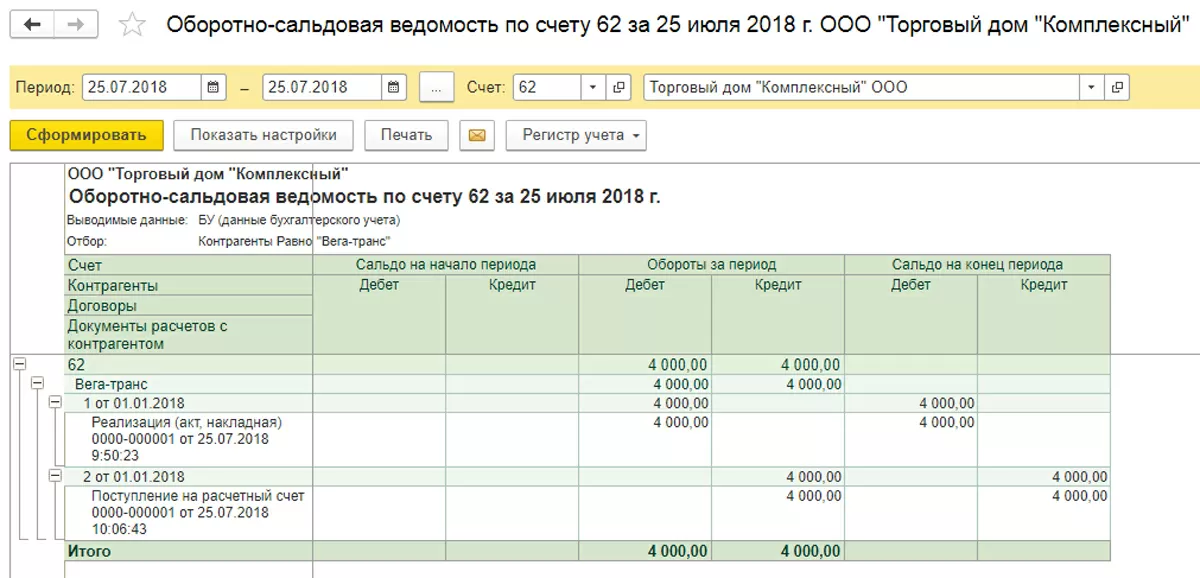Screen dimensions: 1200x578
Task: Click the Счет header cell in table
Action: click(x=188, y=265)
